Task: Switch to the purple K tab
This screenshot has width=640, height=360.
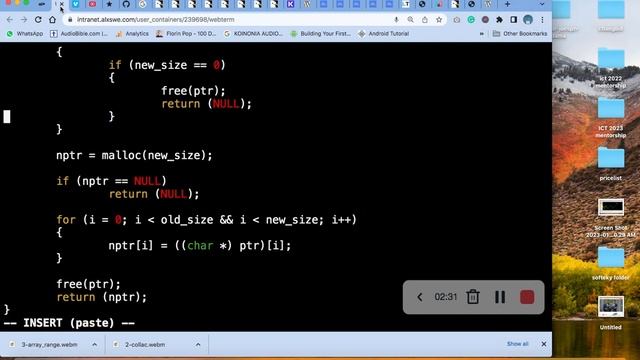Action: (x=290, y=4)
